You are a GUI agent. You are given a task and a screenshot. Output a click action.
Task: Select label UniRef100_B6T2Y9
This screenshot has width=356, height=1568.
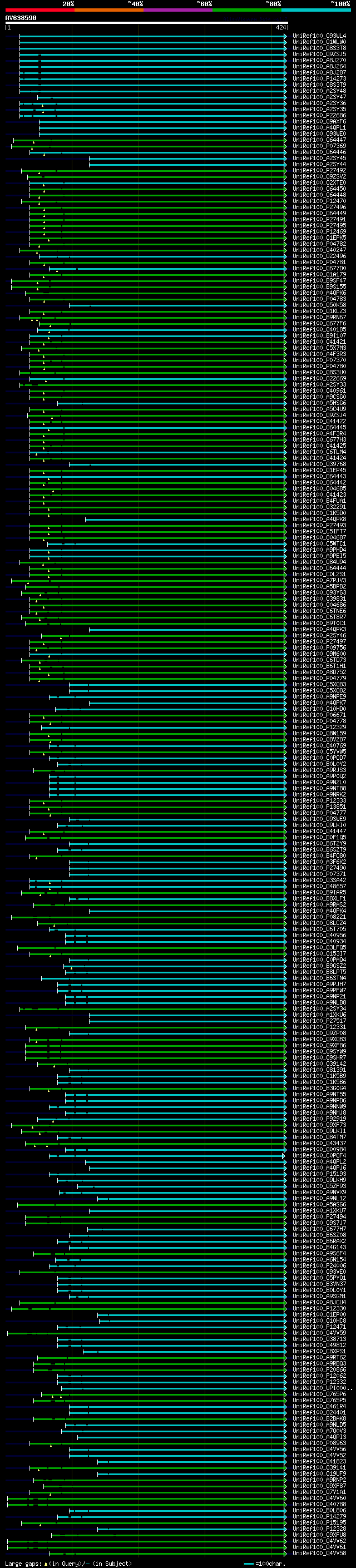pos(319,844)
